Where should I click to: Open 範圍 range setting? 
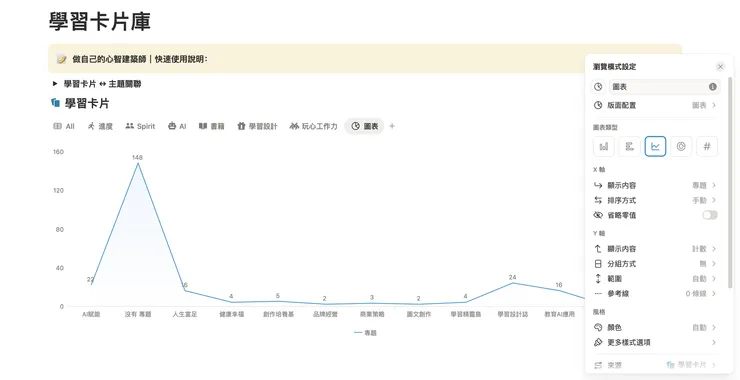click(655, 279)
